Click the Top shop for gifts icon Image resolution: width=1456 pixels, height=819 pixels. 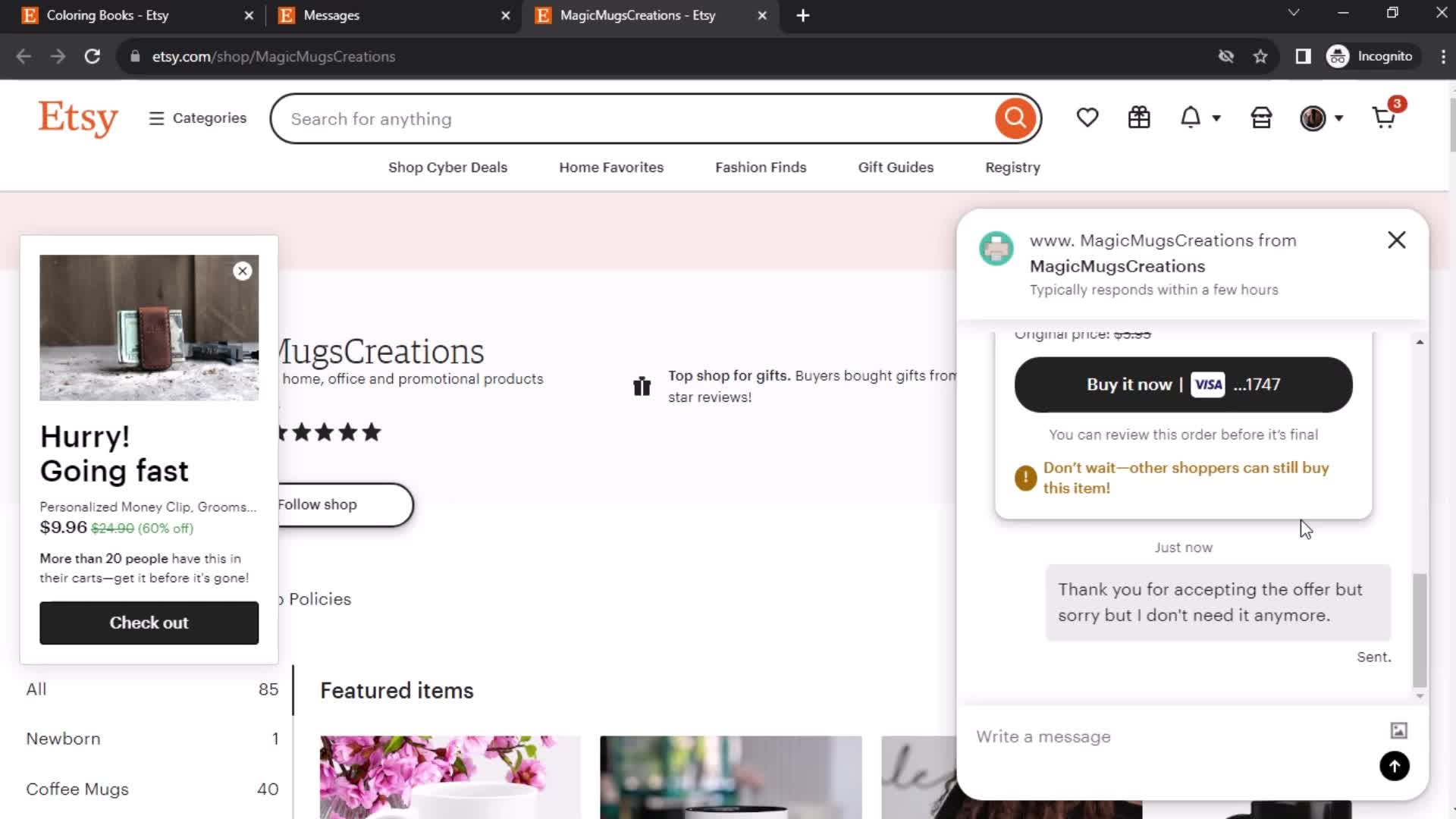pos(642,386)
